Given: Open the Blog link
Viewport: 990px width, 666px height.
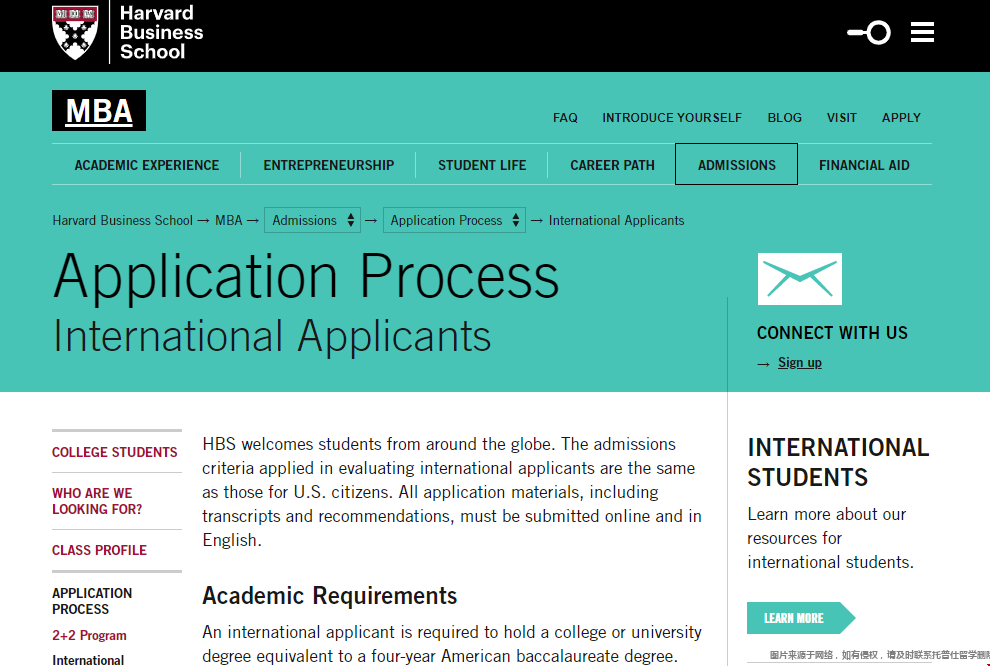Looking at the screenshot, I should [784, 117].
